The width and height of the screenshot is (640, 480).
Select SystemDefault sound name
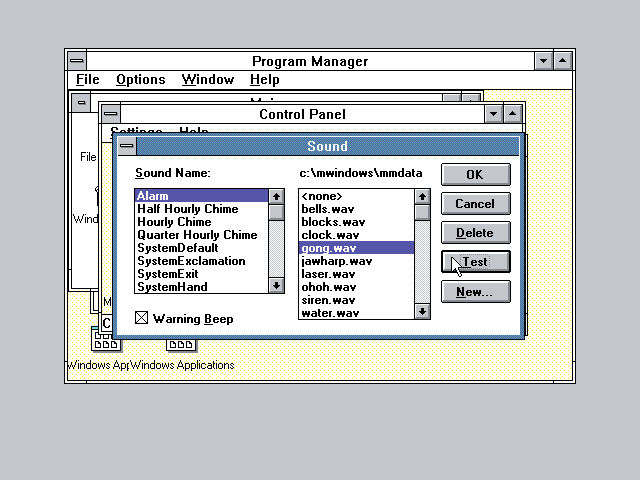[202, 248]
